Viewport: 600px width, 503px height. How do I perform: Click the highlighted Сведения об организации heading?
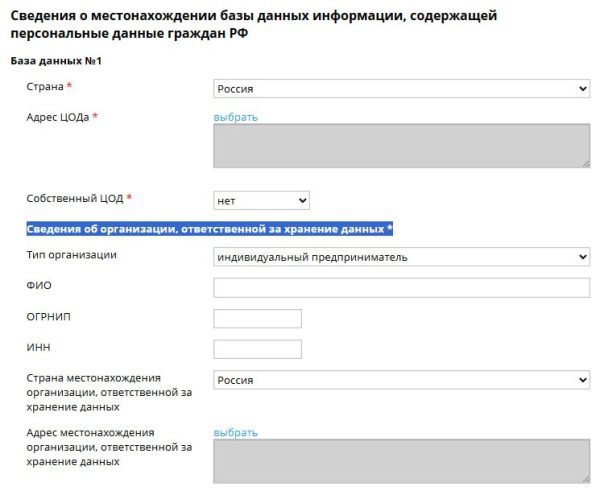209,229
